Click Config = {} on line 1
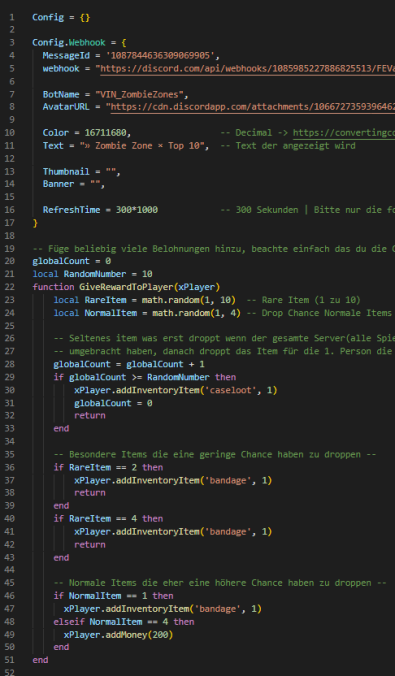 61,17
